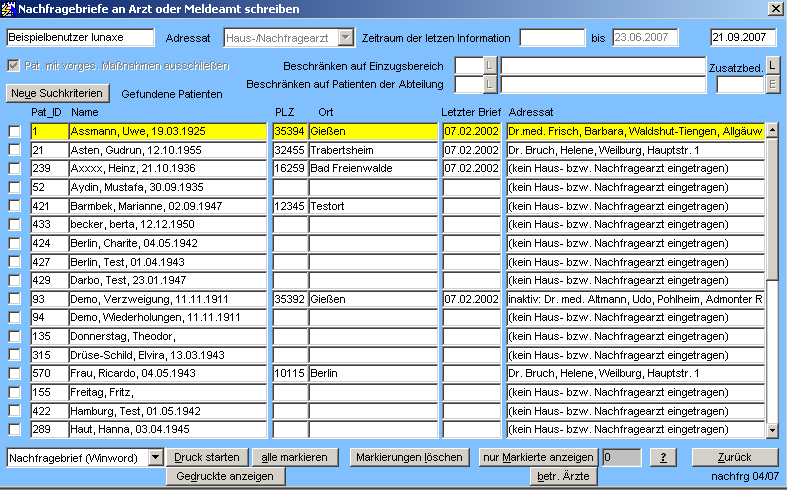Click the Zeitraum start date field

click(x=551, y=38)
